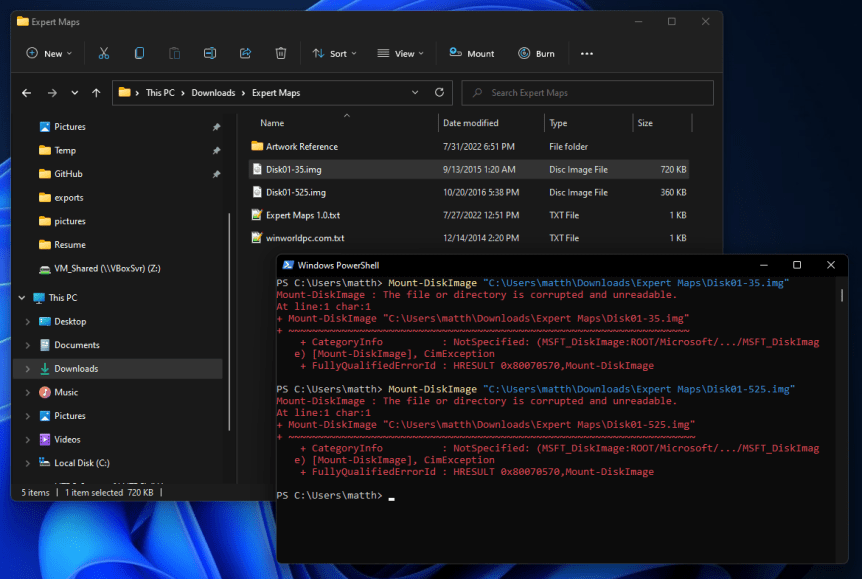The height and width of the screenshot is (579, 862).
Task: Go up one folder level arrow
Action: pos(96,93)
